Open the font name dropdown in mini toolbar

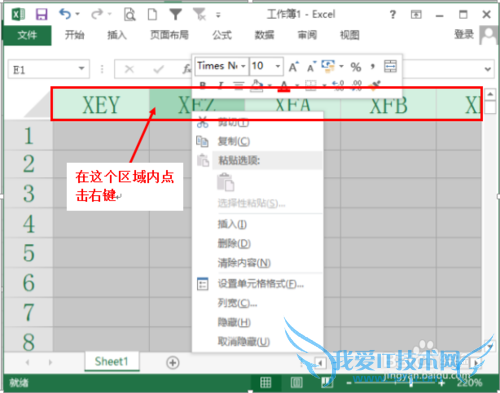(243, 66)
